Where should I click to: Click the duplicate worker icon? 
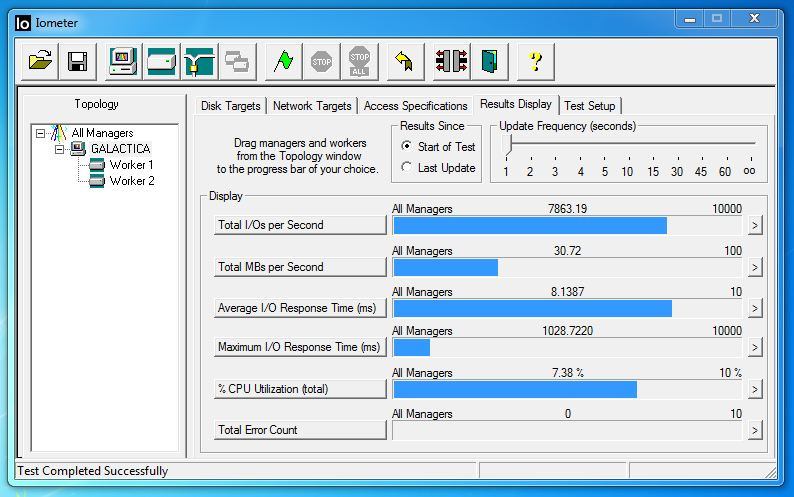[x=236, y=61]
